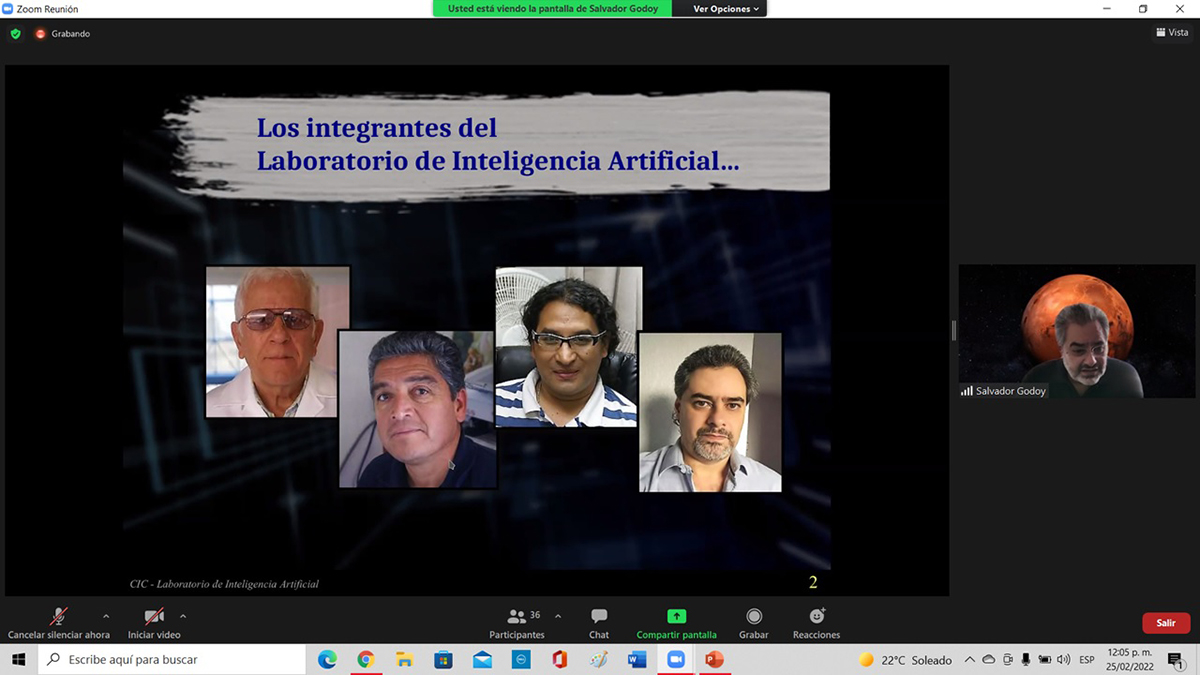Click Compartir pantalla share button

coord(677,623)
